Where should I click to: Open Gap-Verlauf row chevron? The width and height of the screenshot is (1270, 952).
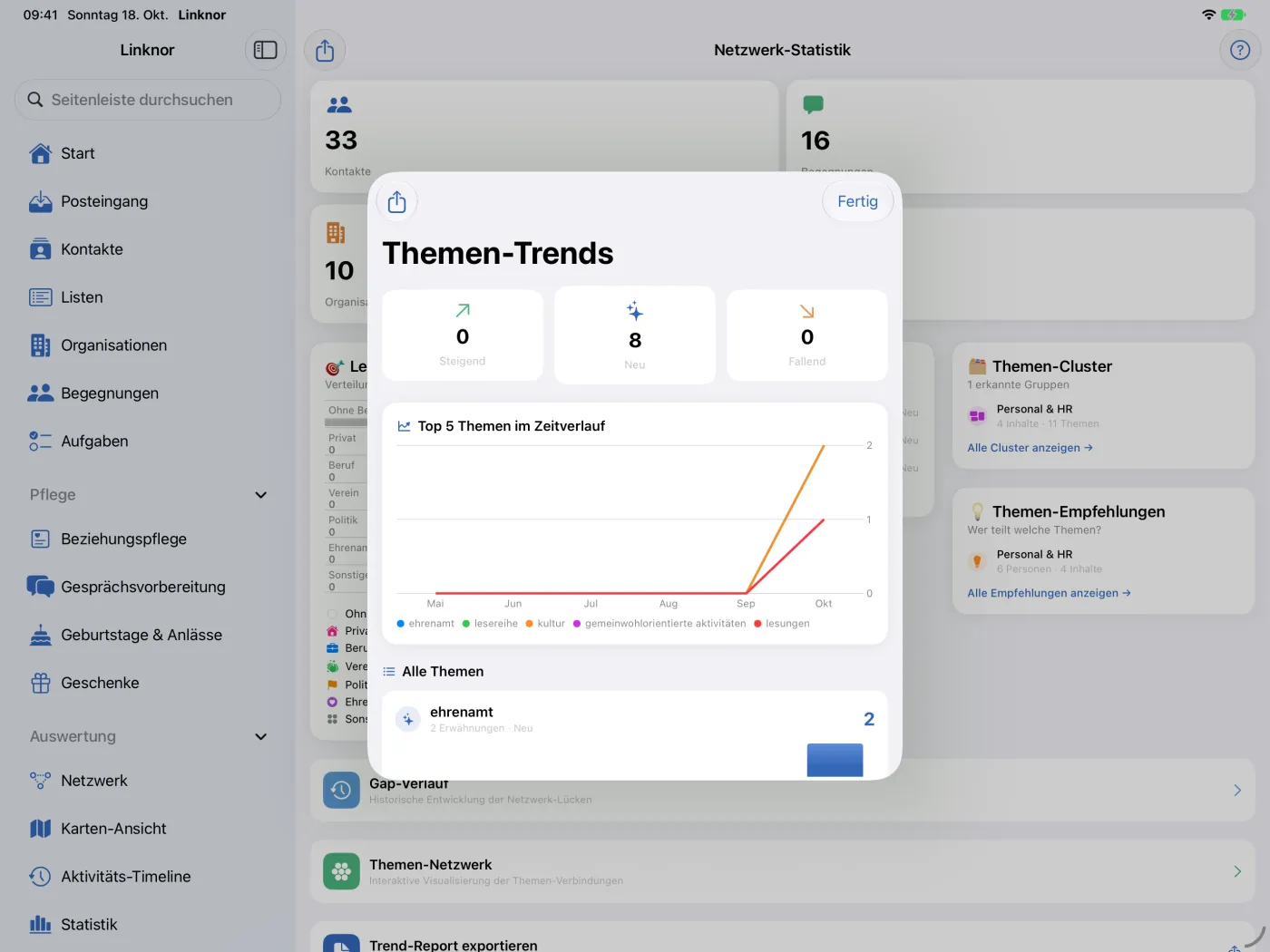pos(1237,791)
